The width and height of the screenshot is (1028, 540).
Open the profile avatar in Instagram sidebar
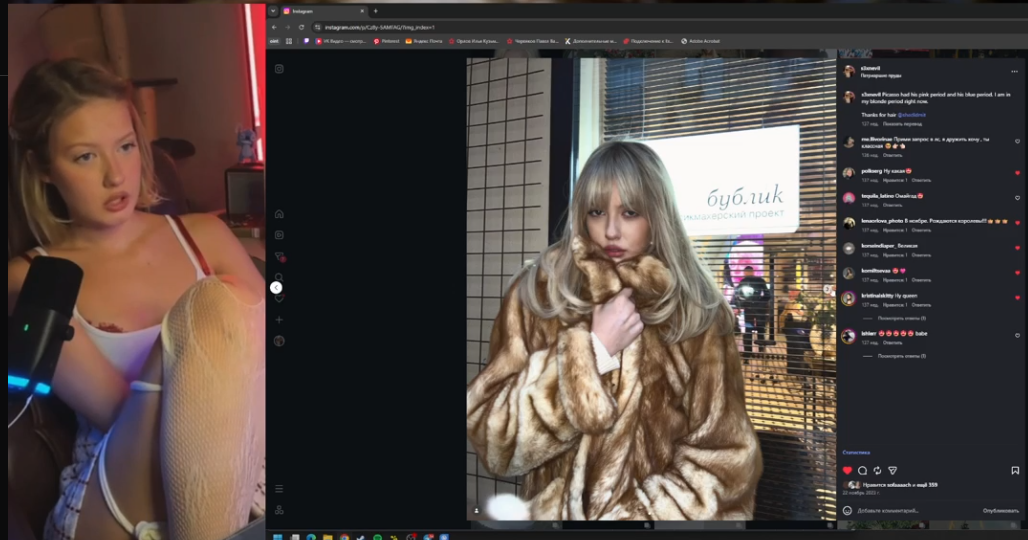(x=279, y=341)
